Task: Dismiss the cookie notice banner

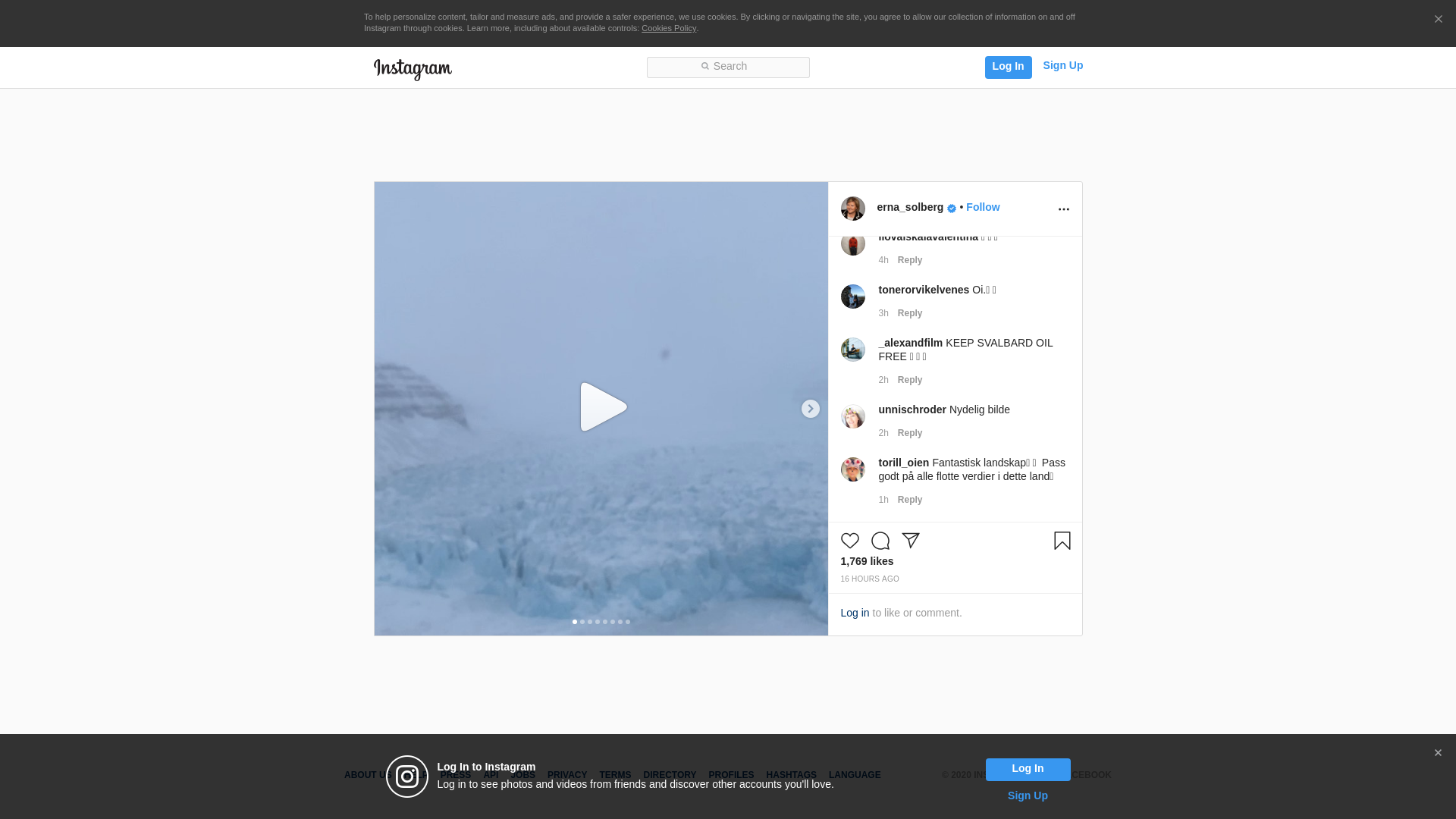Action: click(x=1438, y=20)
